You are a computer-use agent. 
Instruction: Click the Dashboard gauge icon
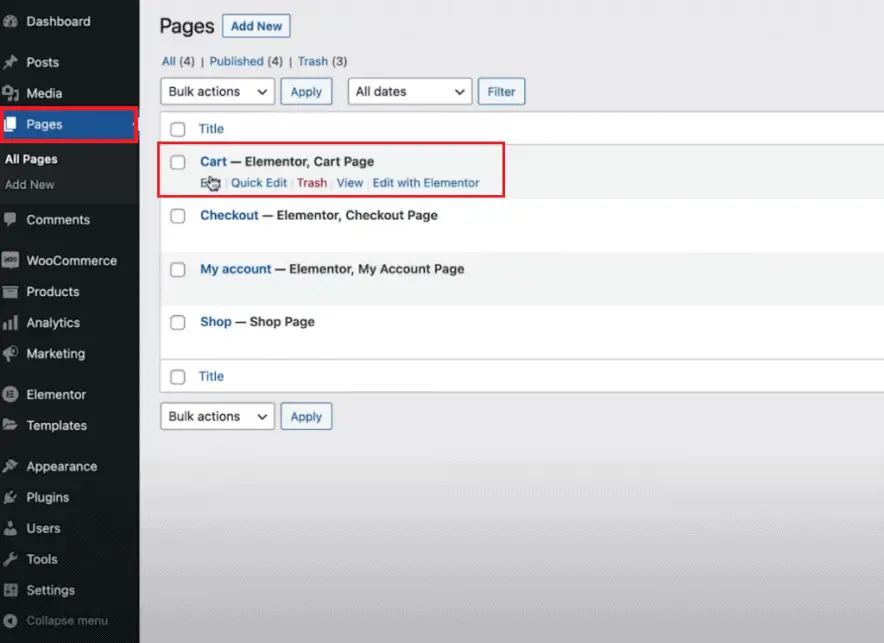(x=10, y=21)
